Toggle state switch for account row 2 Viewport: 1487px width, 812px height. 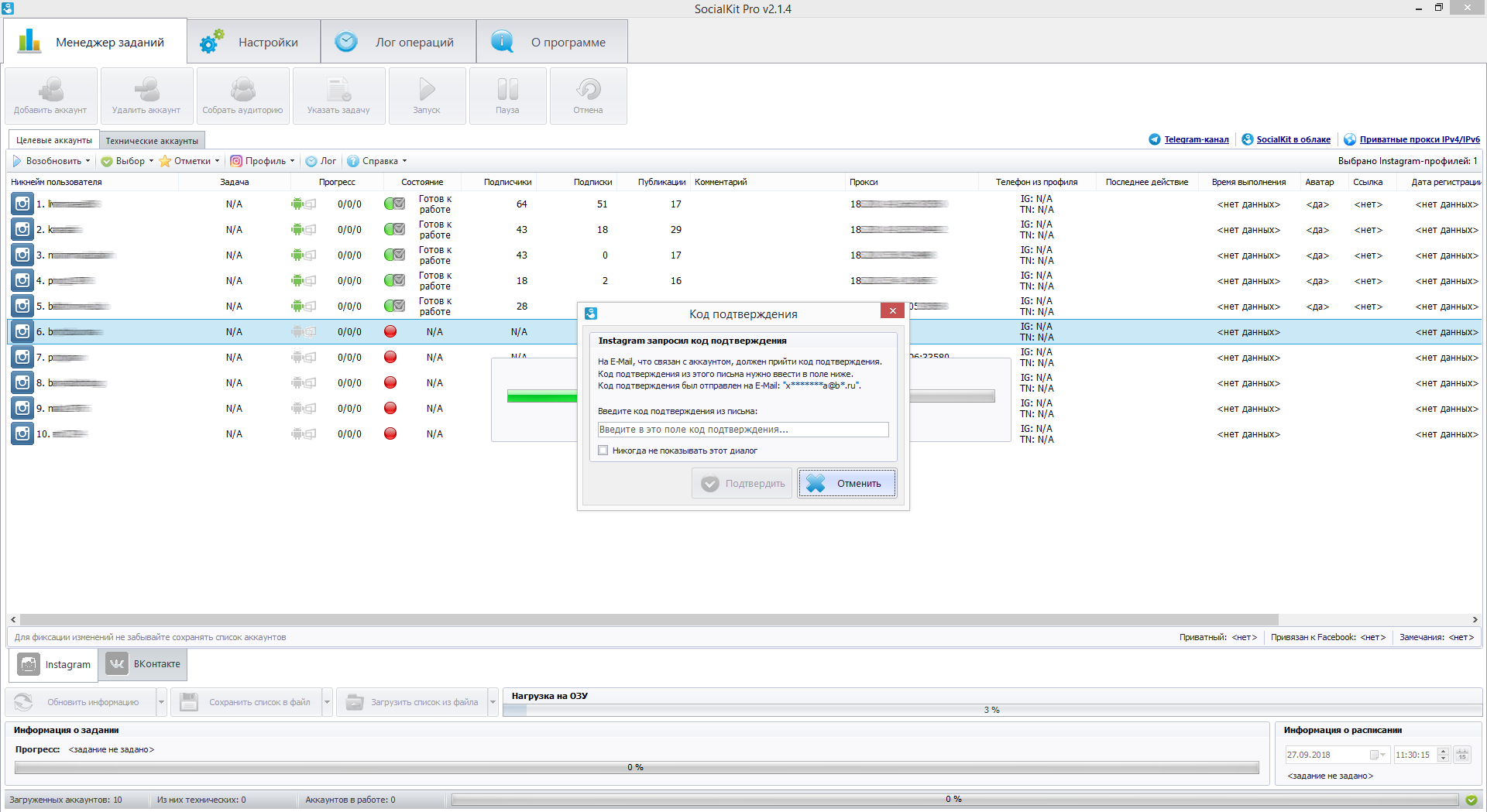pos(394,230)
